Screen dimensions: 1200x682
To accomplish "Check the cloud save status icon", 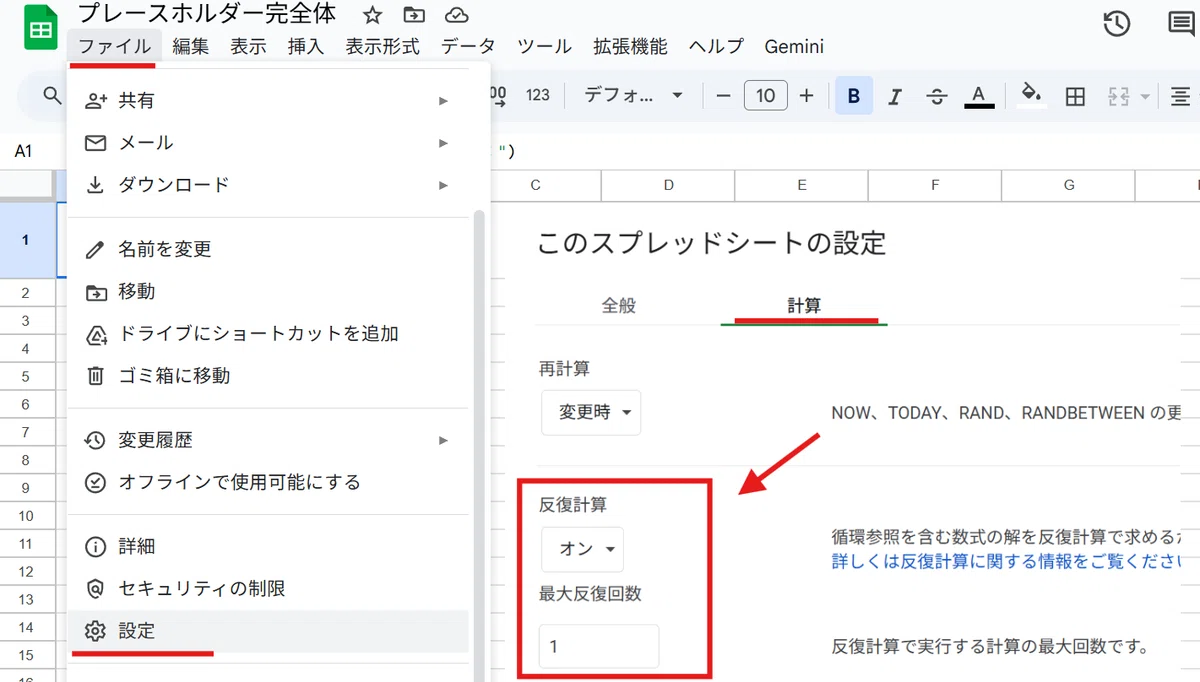I will [456, 15].
